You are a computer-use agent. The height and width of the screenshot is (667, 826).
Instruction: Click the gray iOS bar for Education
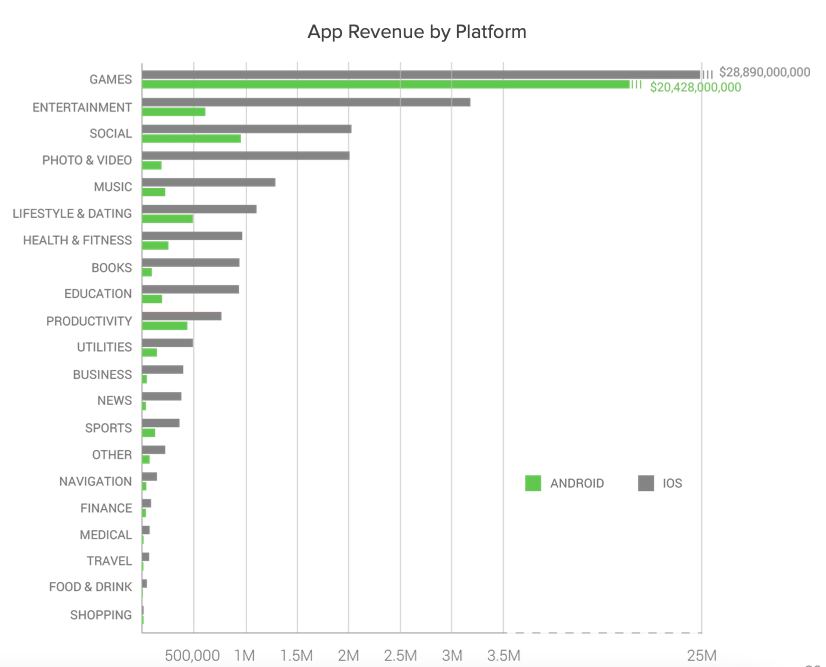point(190,289)
